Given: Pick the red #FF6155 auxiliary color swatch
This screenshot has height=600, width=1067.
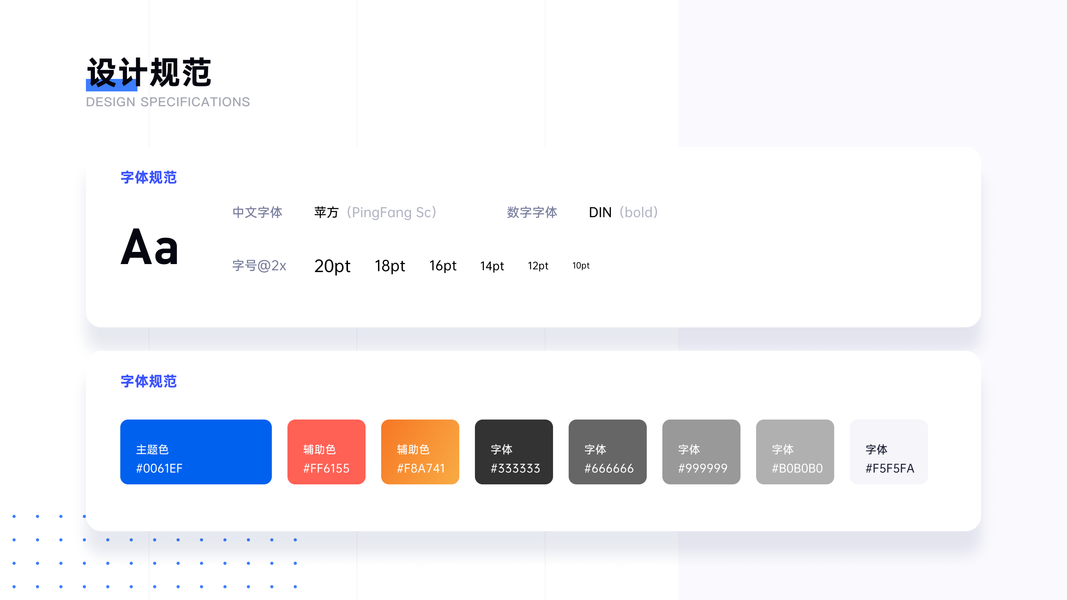Looking at the screenshot, I should click(x=326, y=452).
